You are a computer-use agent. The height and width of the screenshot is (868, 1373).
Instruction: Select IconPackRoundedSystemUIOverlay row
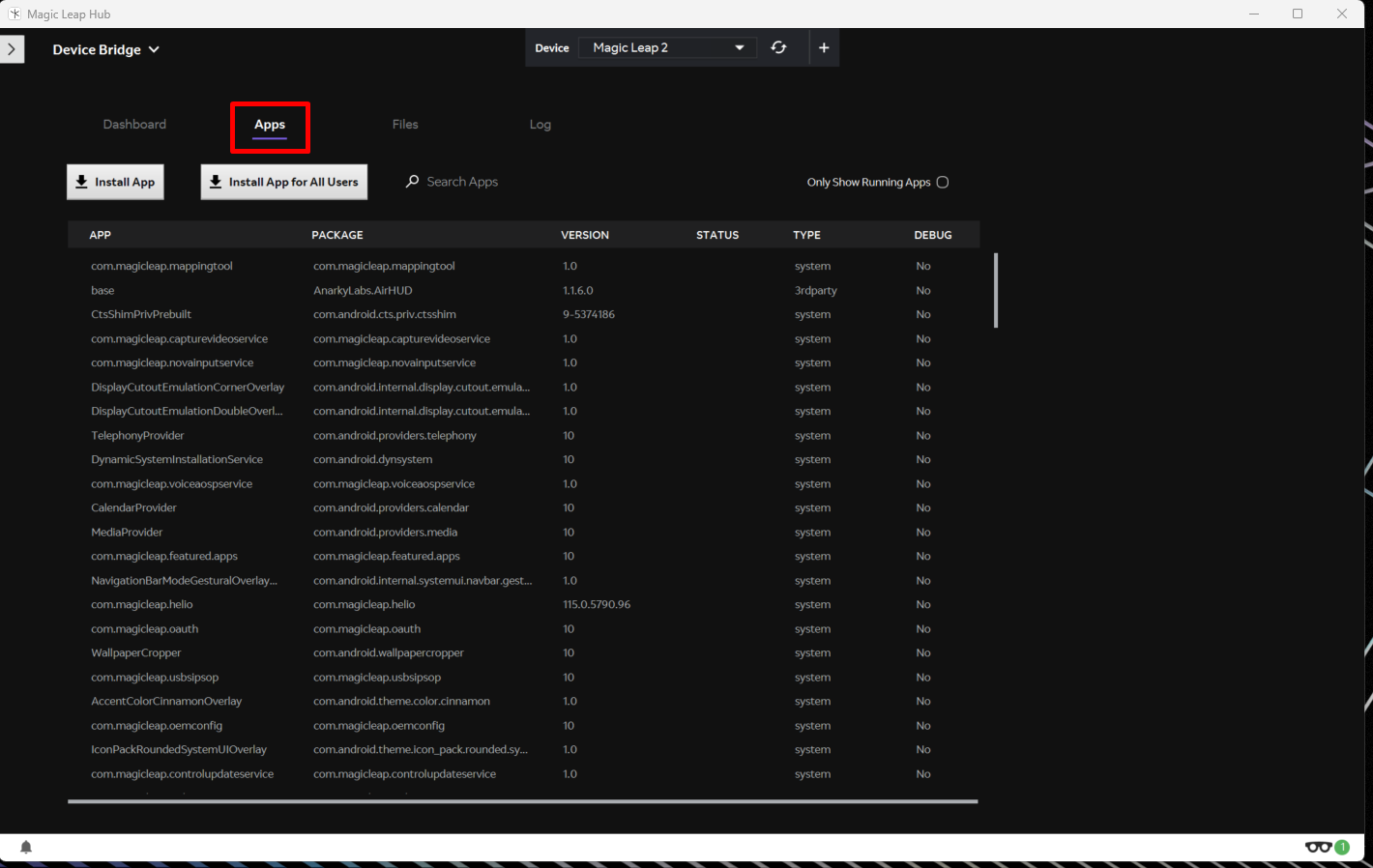(x=523, y=749)
